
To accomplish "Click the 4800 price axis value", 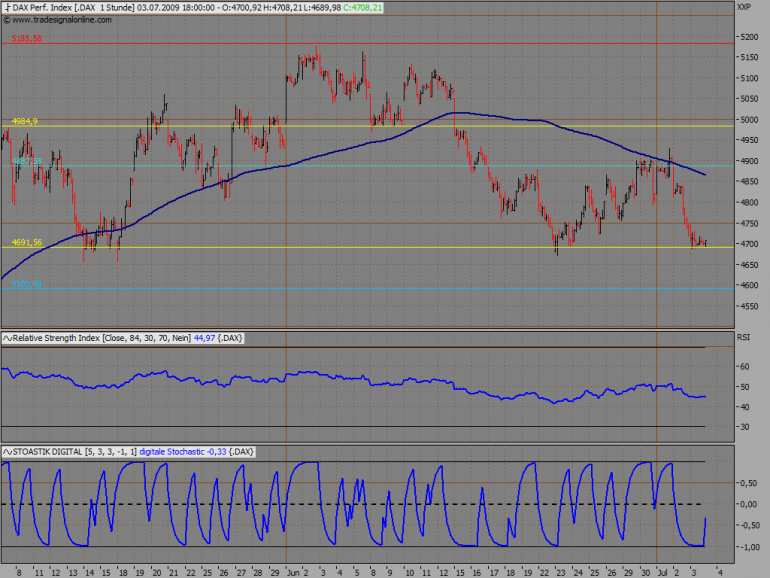I will (x=748, y=202).
